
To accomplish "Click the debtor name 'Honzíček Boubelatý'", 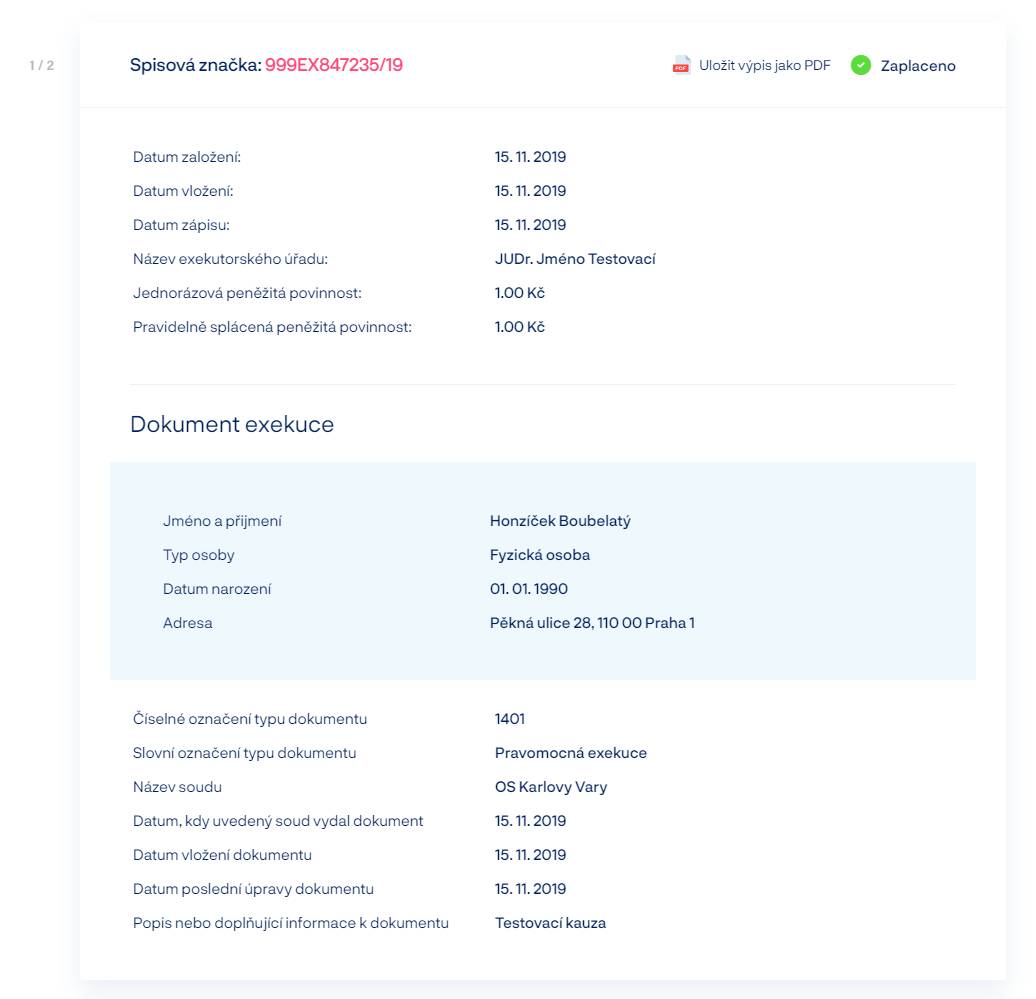I will tap(560, 521).
